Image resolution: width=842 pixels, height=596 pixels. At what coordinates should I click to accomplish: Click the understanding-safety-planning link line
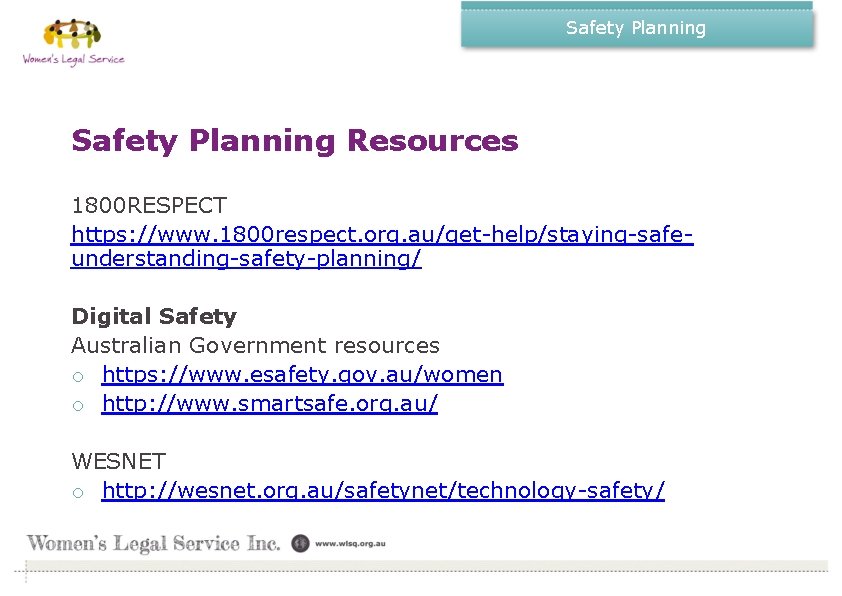(x=246, y=260)
